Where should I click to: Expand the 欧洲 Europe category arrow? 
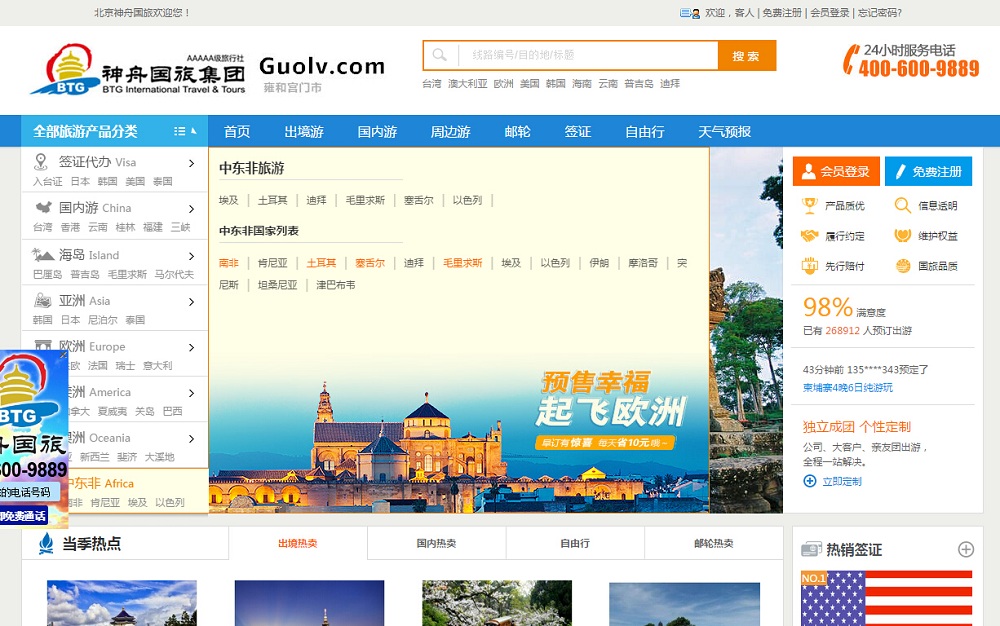pos(191,347)
